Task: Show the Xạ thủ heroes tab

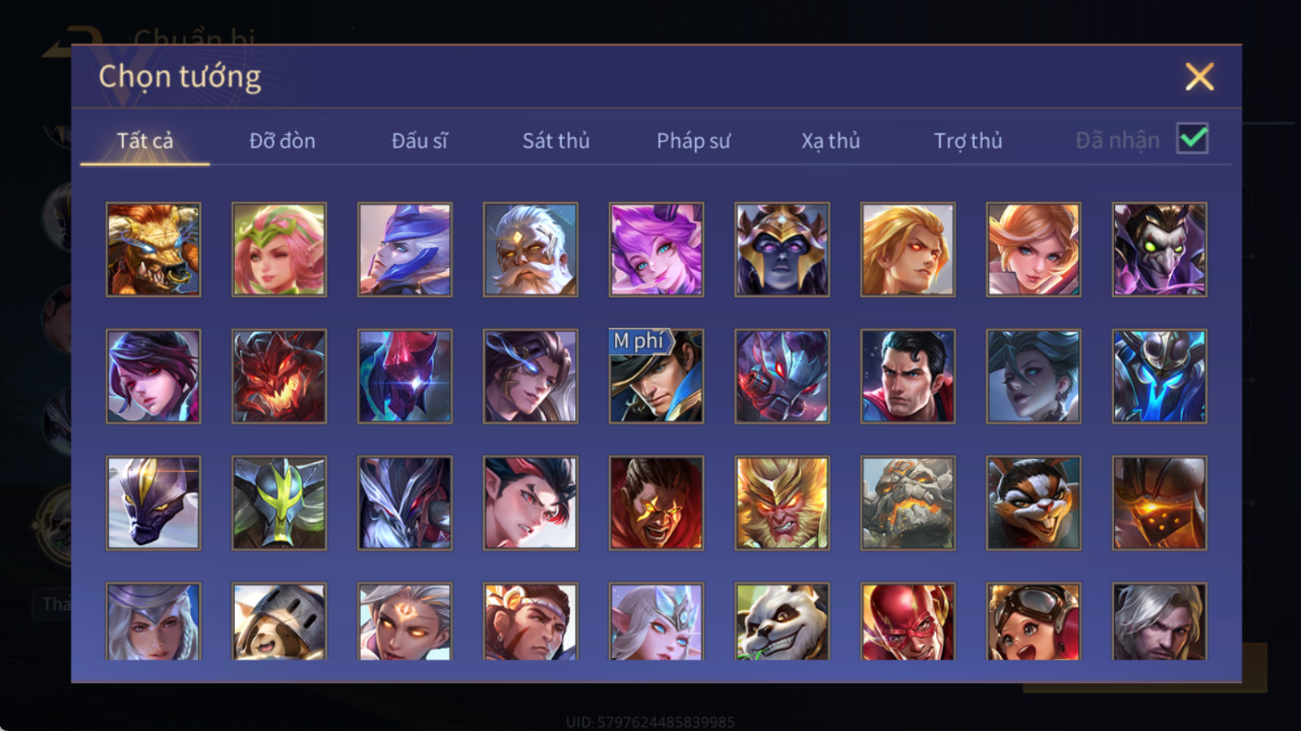Action: 830,141
